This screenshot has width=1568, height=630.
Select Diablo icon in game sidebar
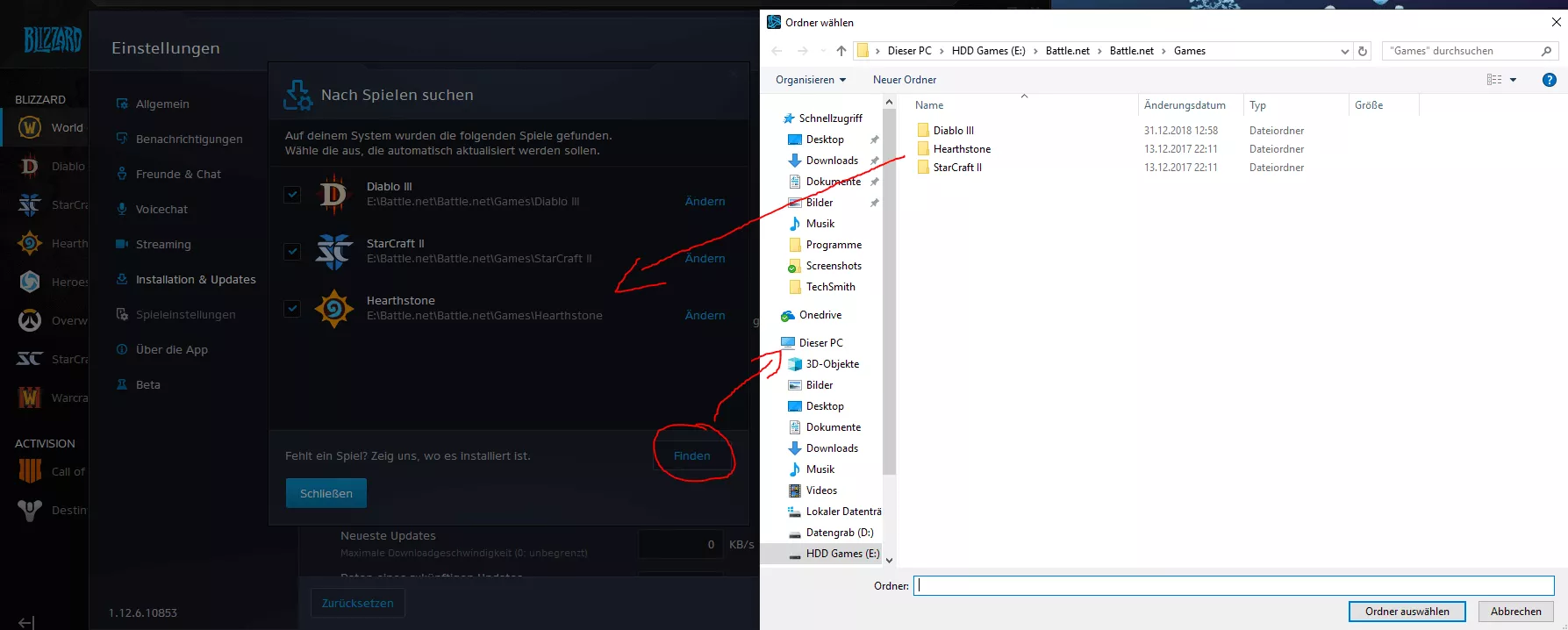pyautogui.click(x=30, y=166)
